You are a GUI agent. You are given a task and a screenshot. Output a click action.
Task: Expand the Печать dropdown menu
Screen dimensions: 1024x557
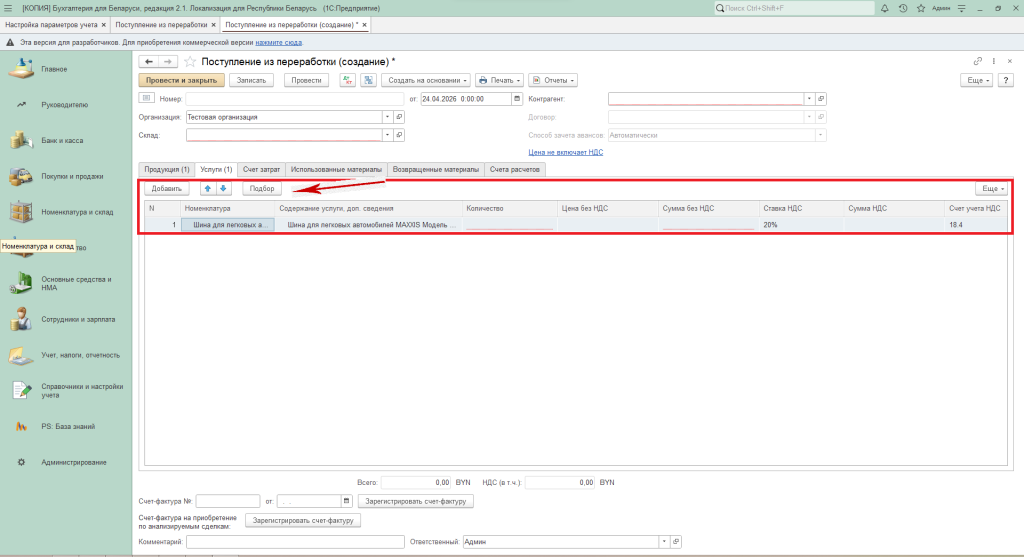click(x=499, y=80)
